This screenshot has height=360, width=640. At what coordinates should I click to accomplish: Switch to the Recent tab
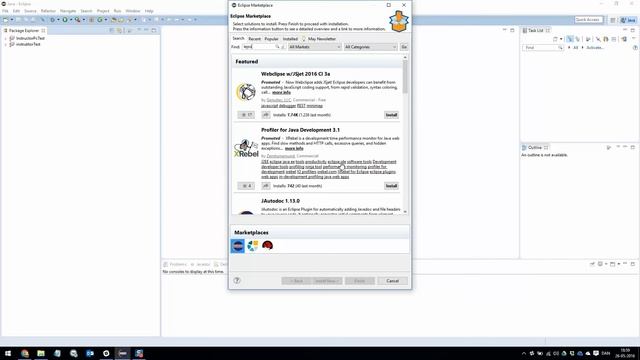tap(254, 39)
